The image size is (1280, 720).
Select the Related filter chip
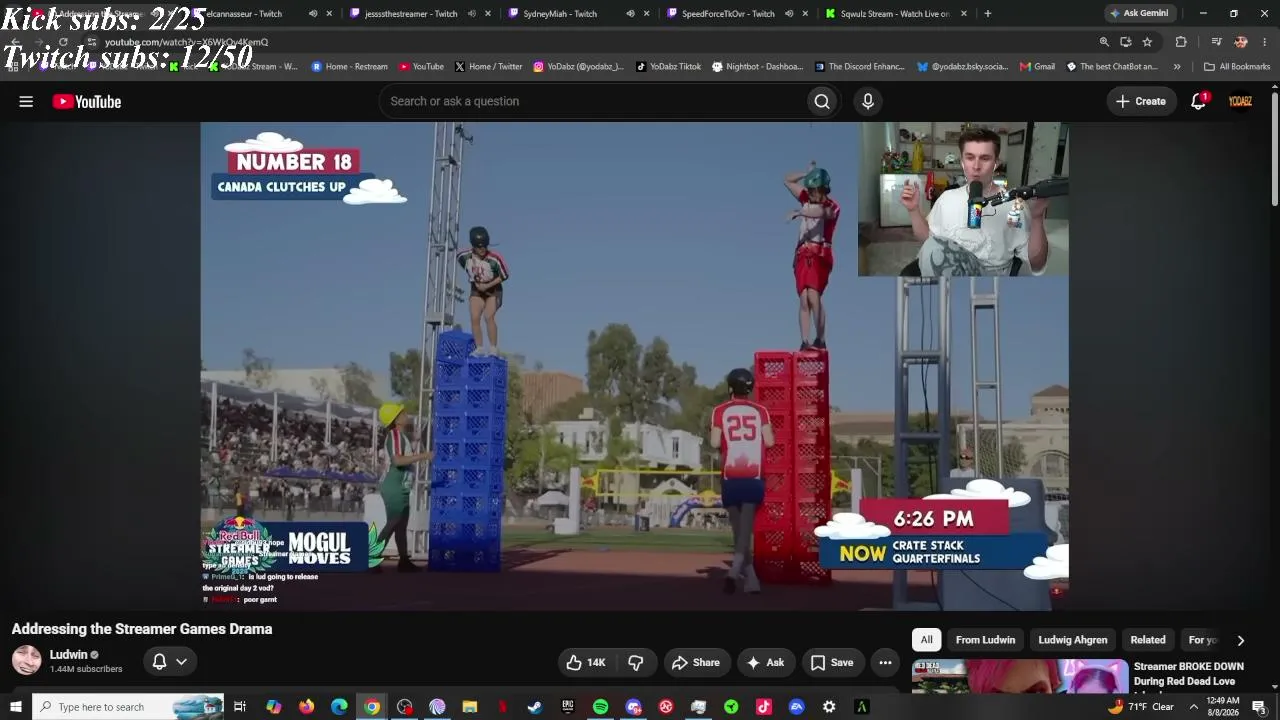[1148, 640]
